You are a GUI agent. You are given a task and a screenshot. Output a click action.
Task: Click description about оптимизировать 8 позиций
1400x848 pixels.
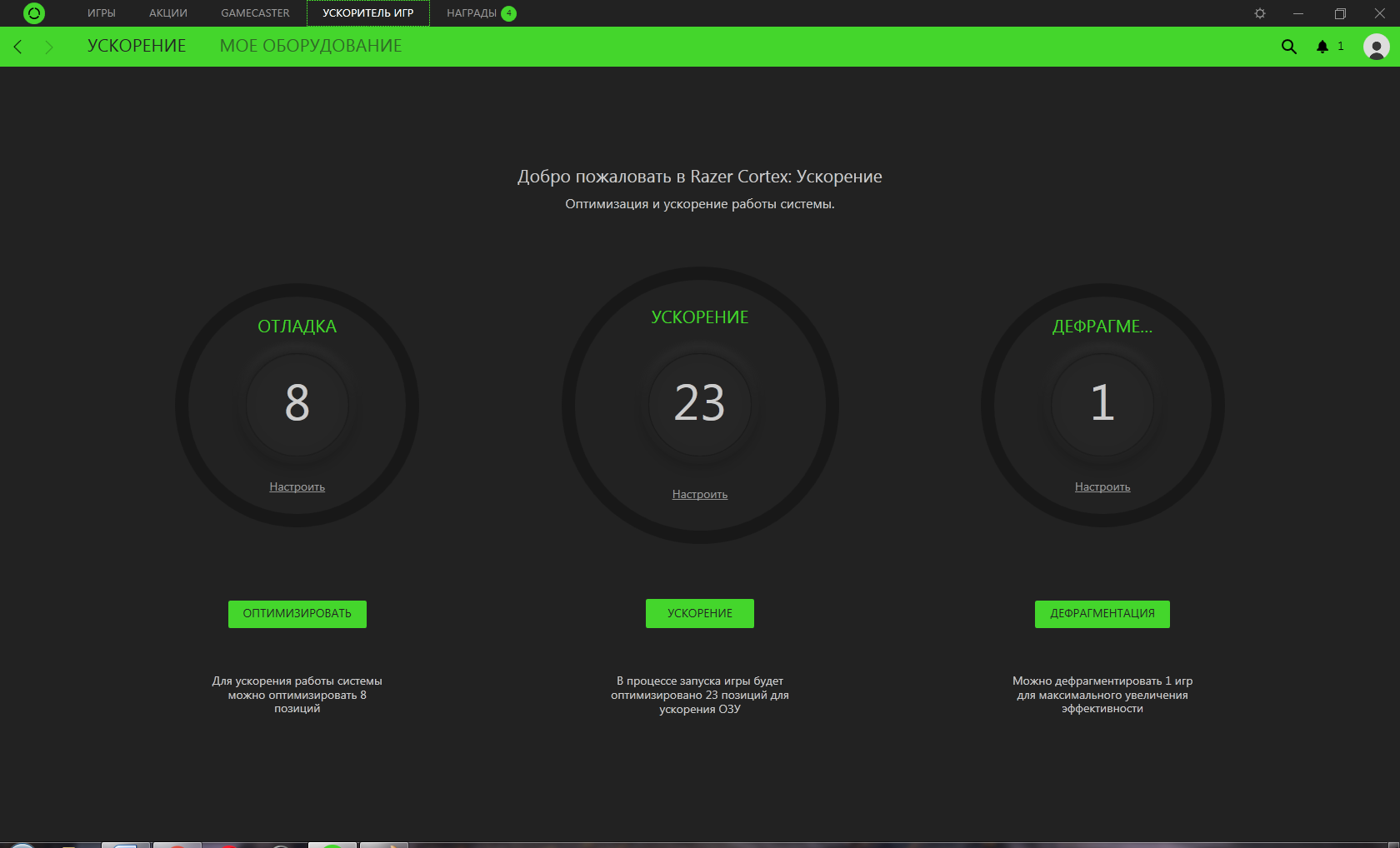(x=297, y=695)
